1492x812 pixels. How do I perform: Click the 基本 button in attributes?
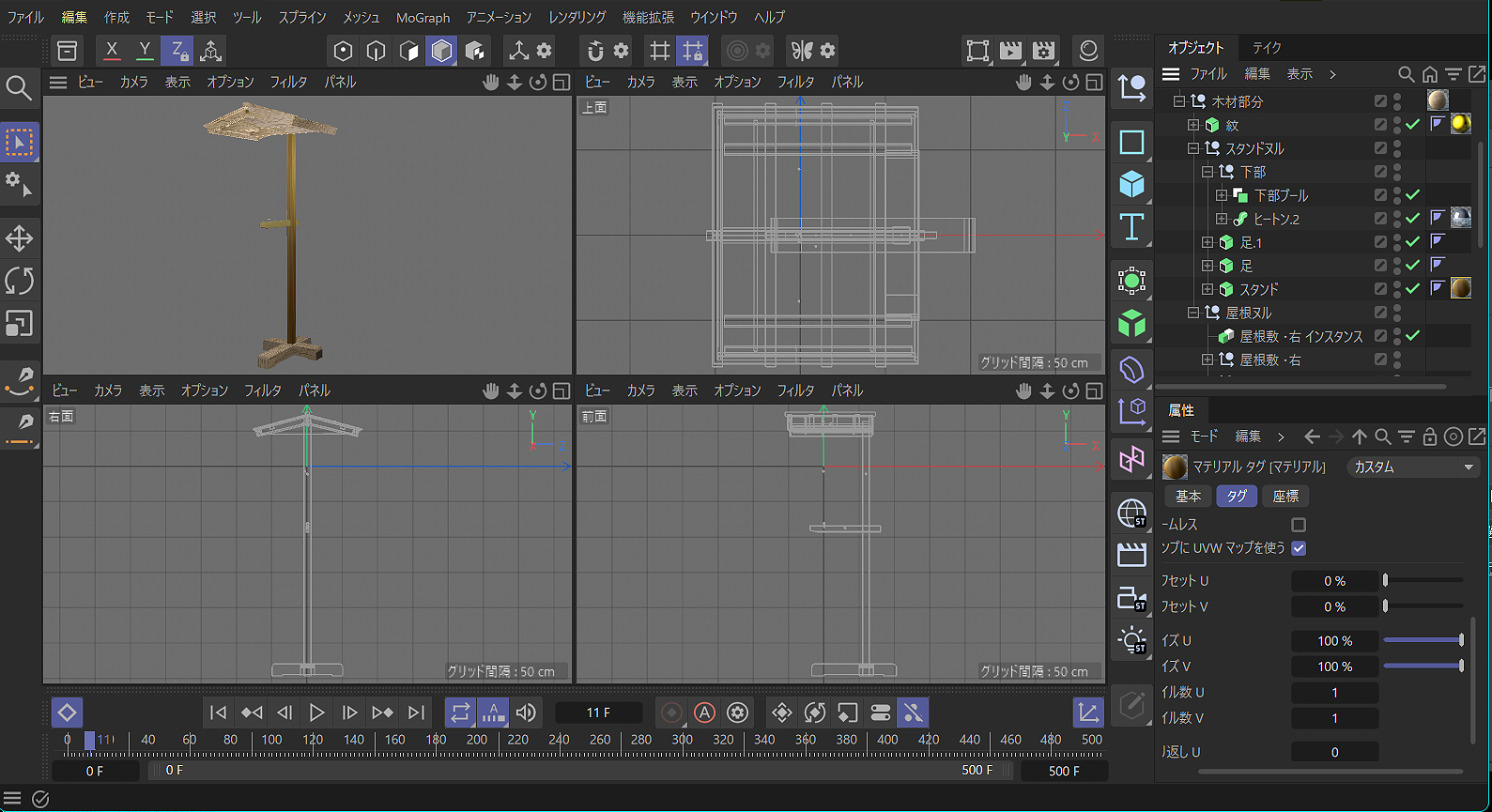point(1188,496)
